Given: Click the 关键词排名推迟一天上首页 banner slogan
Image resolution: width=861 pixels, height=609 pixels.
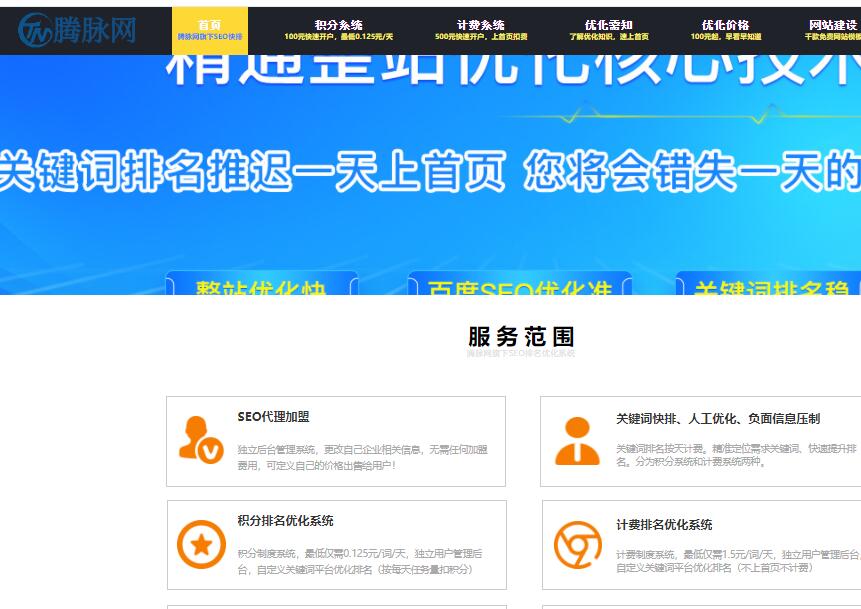Looking at the screenshot, I should click(252, 172).
